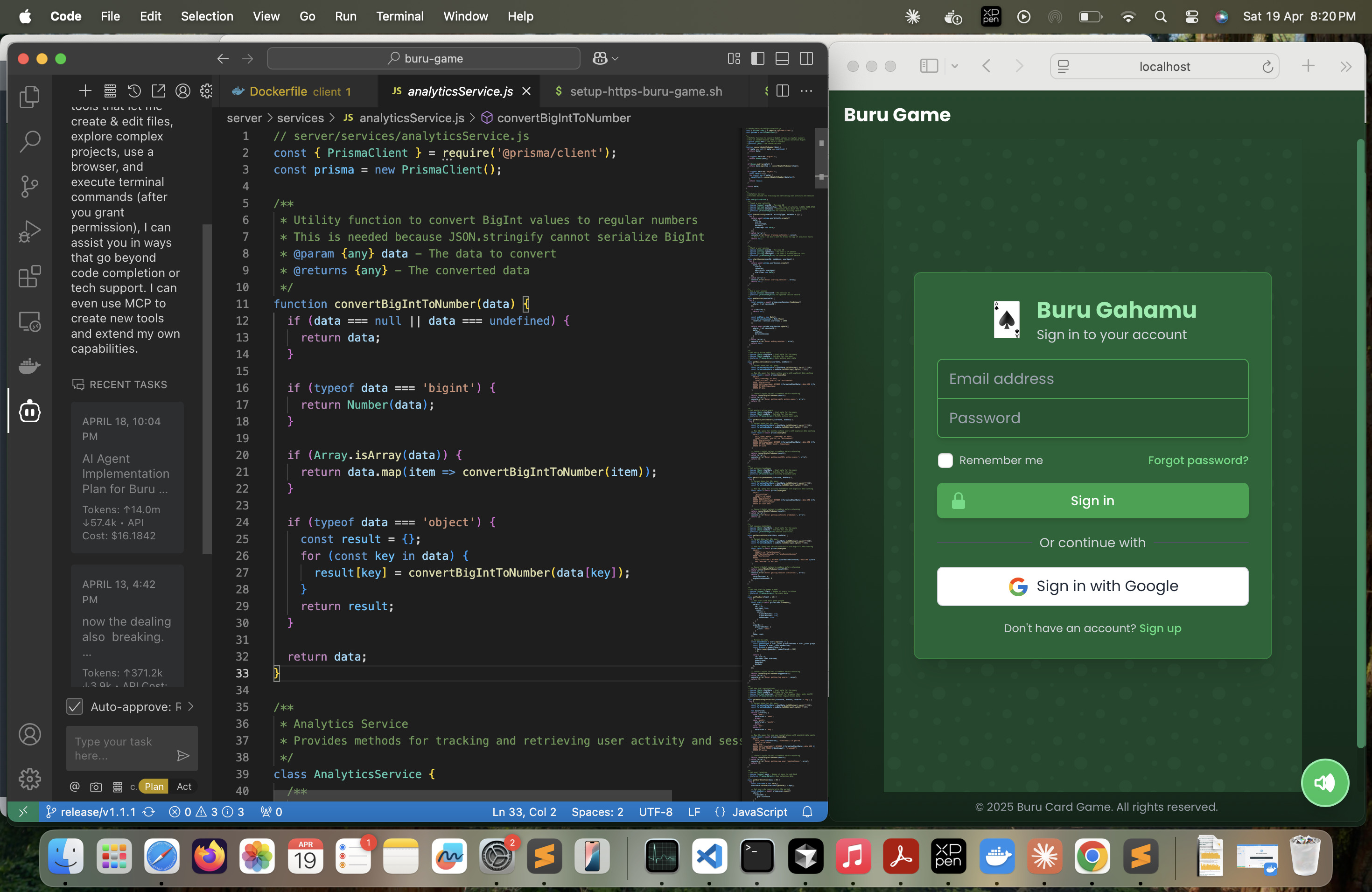Screen dimensions: 1372x892
Task: Switch Cline from Plan to Act mode
Action: point(184,786)
